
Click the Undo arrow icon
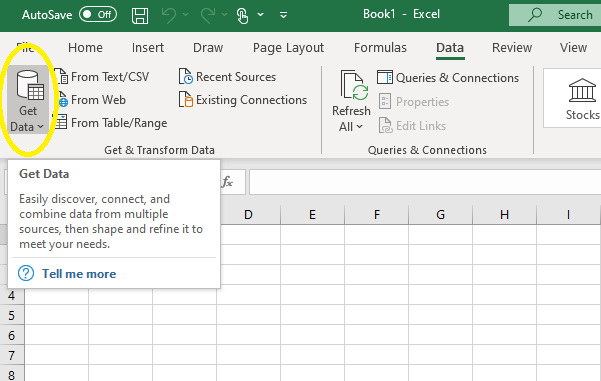point(169,15)
